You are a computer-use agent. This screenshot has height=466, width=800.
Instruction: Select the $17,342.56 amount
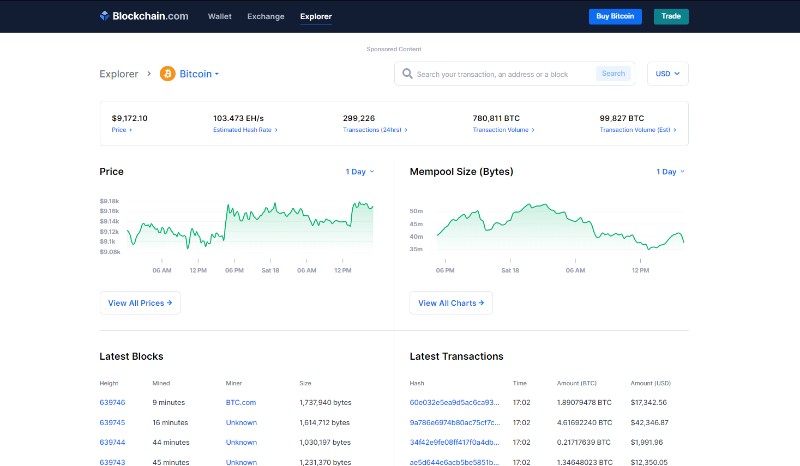click(649, 402)
